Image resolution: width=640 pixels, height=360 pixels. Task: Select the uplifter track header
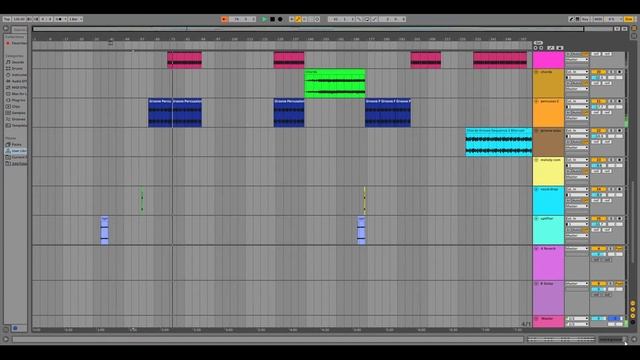[548, 231]
